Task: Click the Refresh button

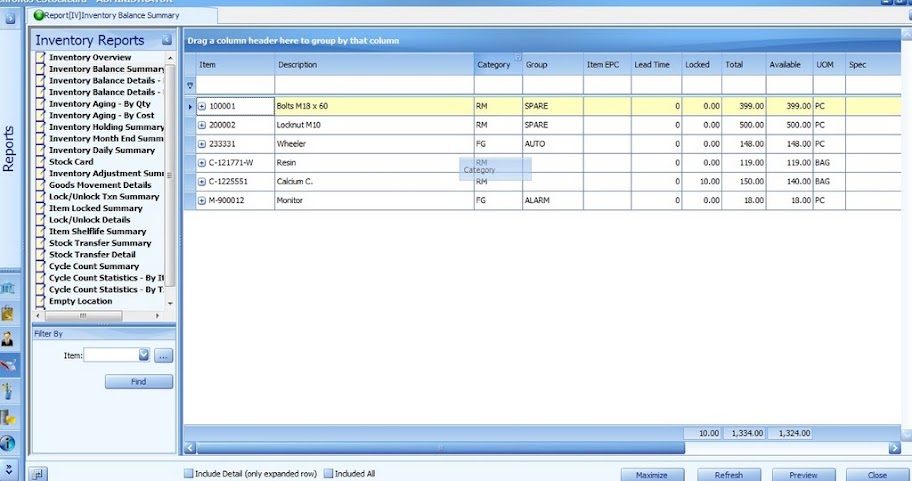Action: [x=729, y=475]
